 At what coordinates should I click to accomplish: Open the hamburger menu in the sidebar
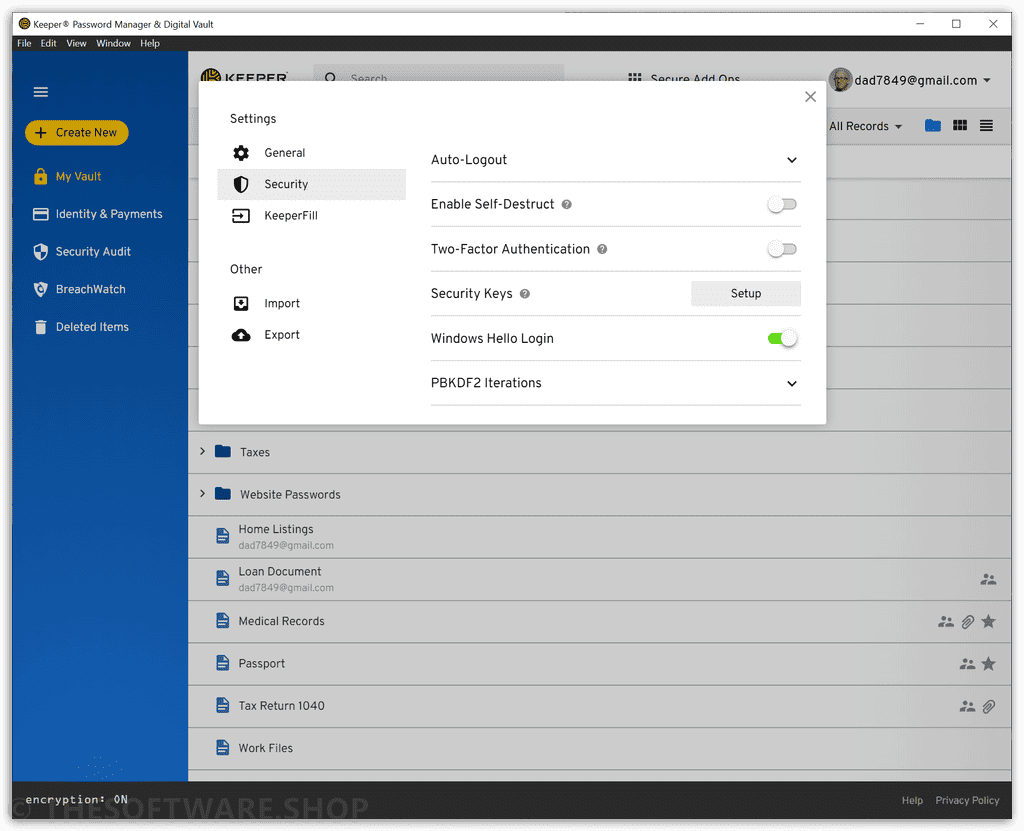pos(40,92)
